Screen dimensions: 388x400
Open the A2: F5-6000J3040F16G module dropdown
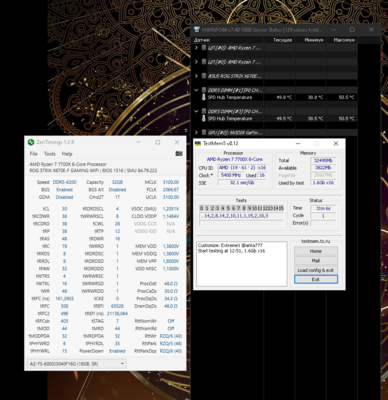point(76,364)
